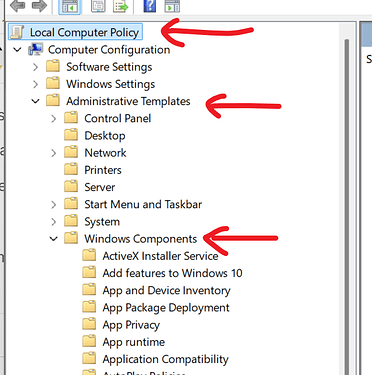This screenshot has width=372, height=375.
Task: Click the App Package Deployment folder icon
Action: click(x=89, y=307)
